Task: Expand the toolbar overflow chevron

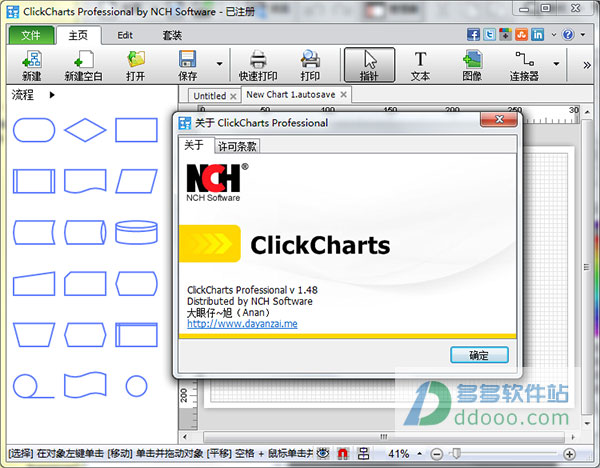Action: pos(587,65)
